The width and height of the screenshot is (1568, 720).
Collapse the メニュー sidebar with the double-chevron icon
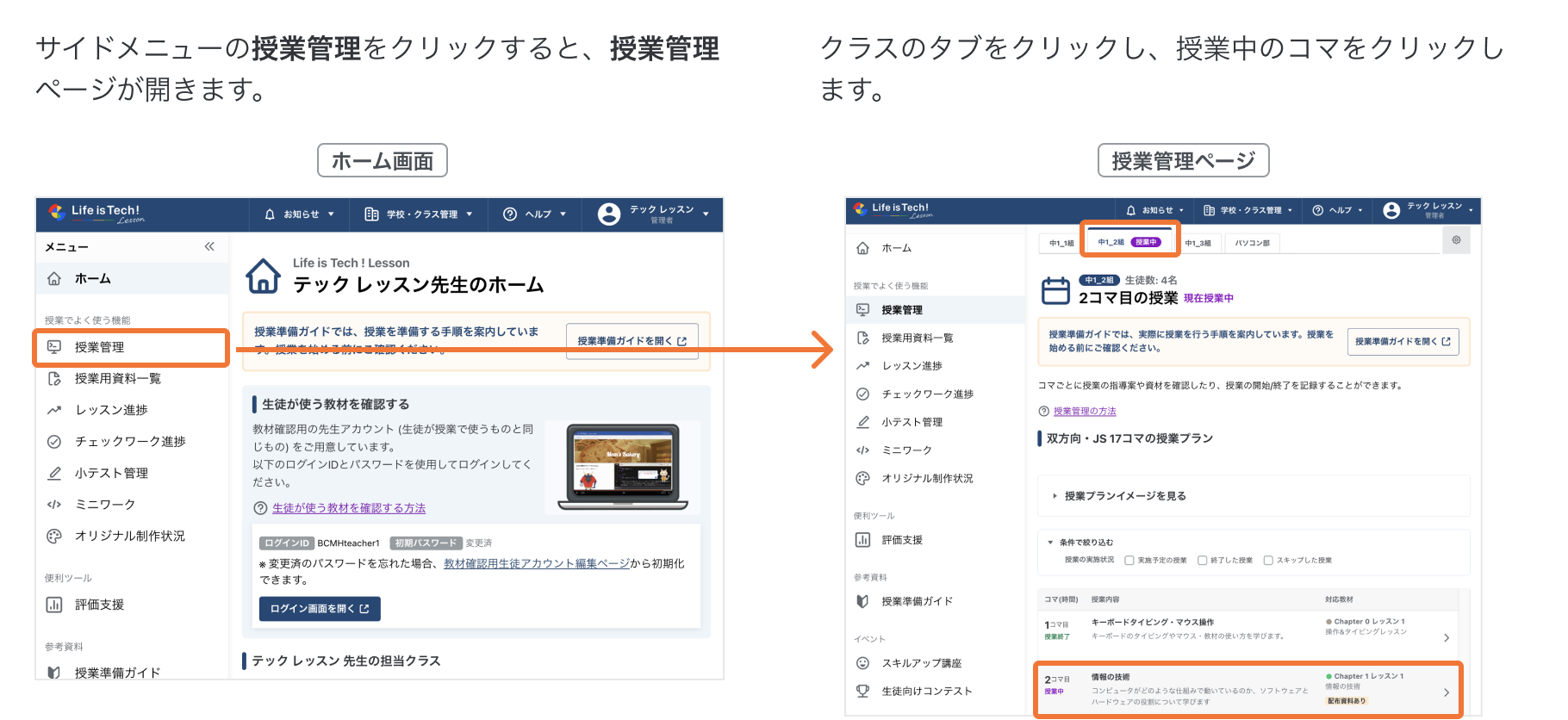click(x=209, y=247)
